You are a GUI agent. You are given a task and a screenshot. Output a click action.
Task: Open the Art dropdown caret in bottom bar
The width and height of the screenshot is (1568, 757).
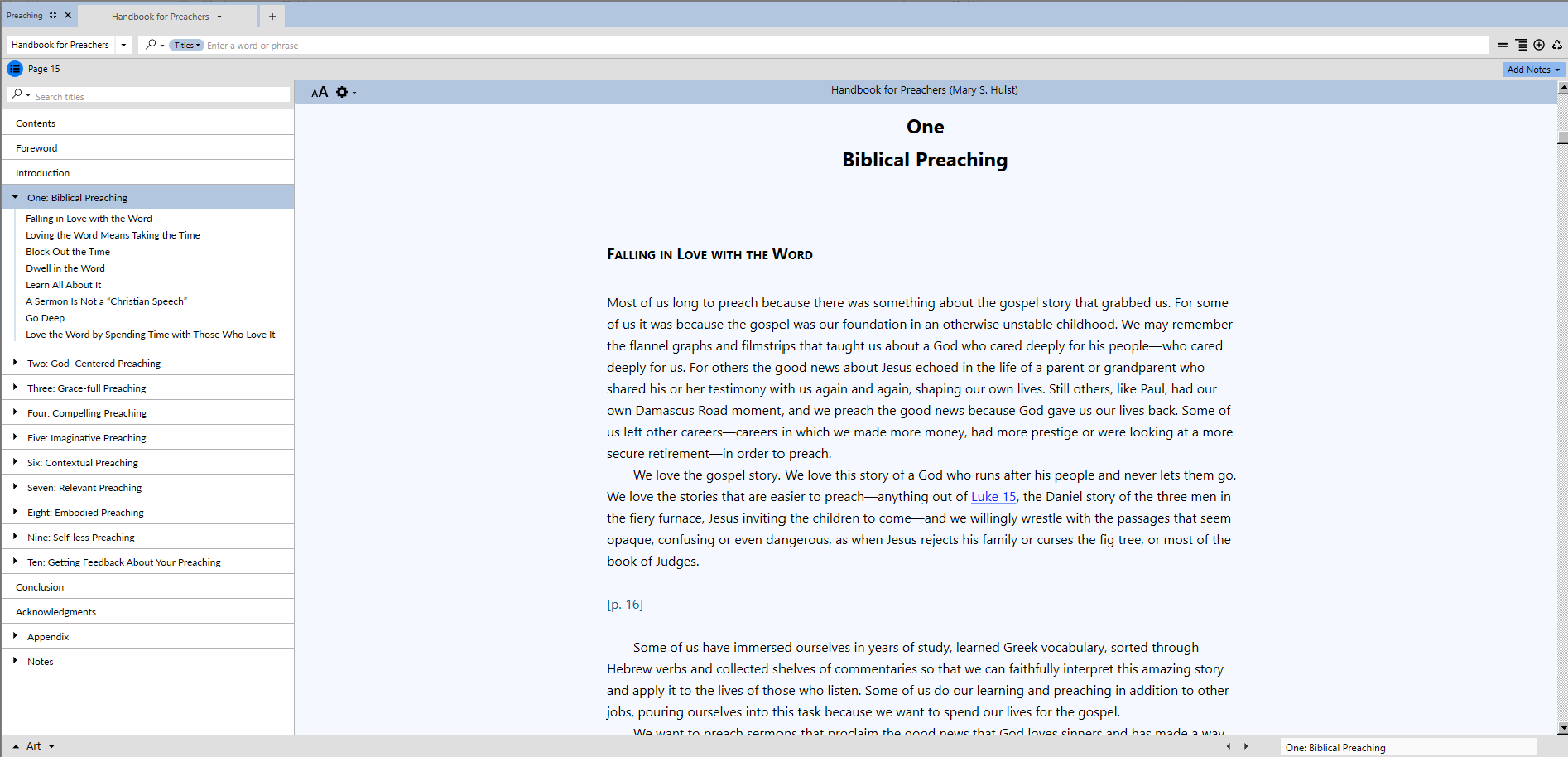[51, 746]
